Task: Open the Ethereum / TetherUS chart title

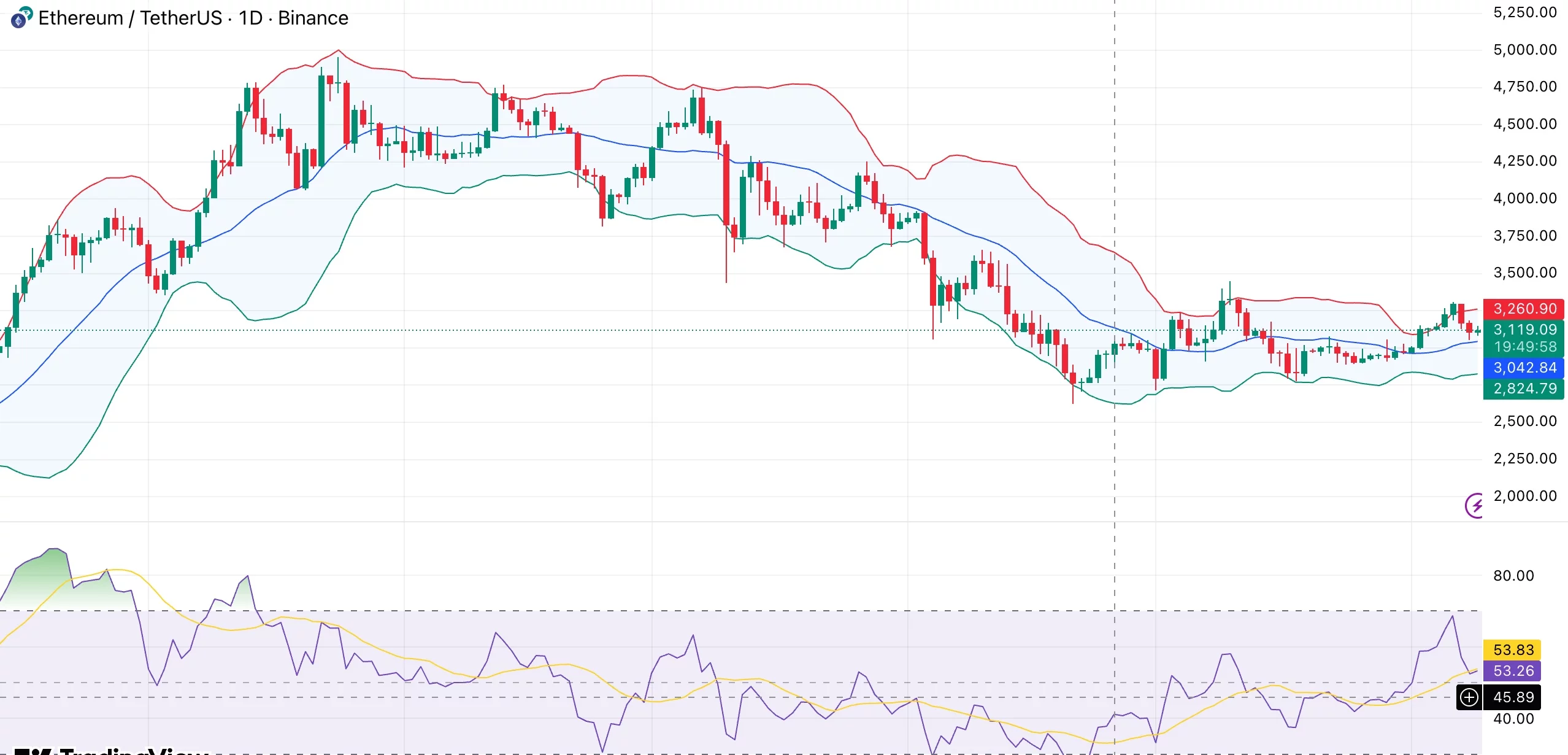Action: tap(193, 18)
